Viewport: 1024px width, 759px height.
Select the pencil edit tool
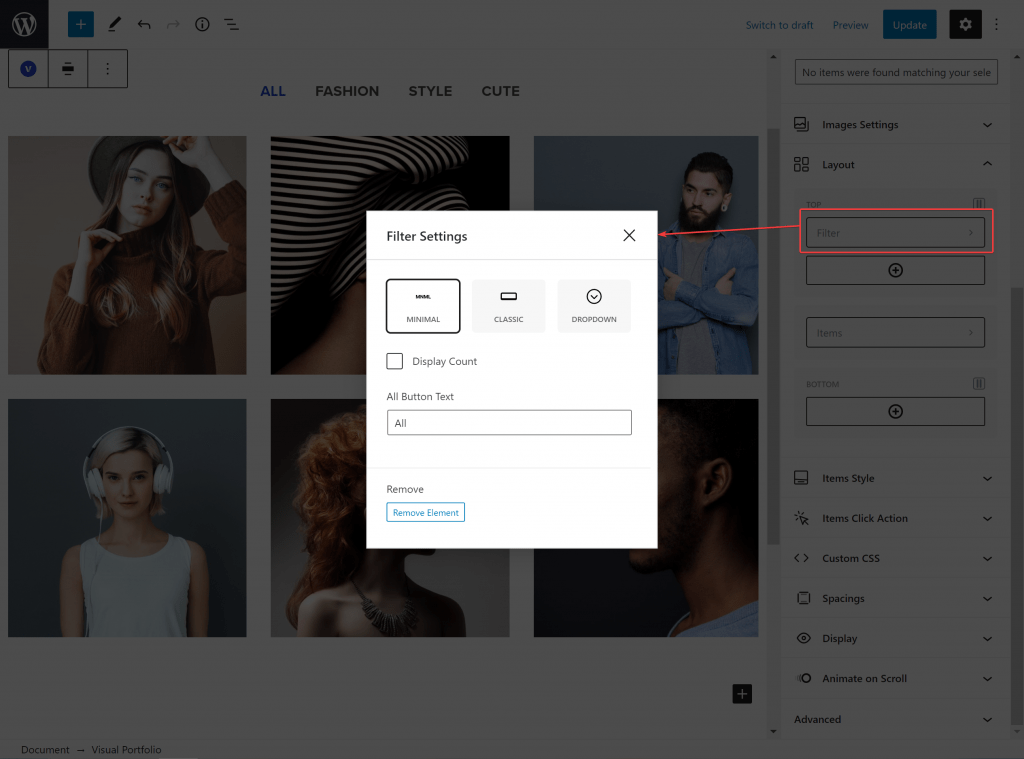[114, 25]
